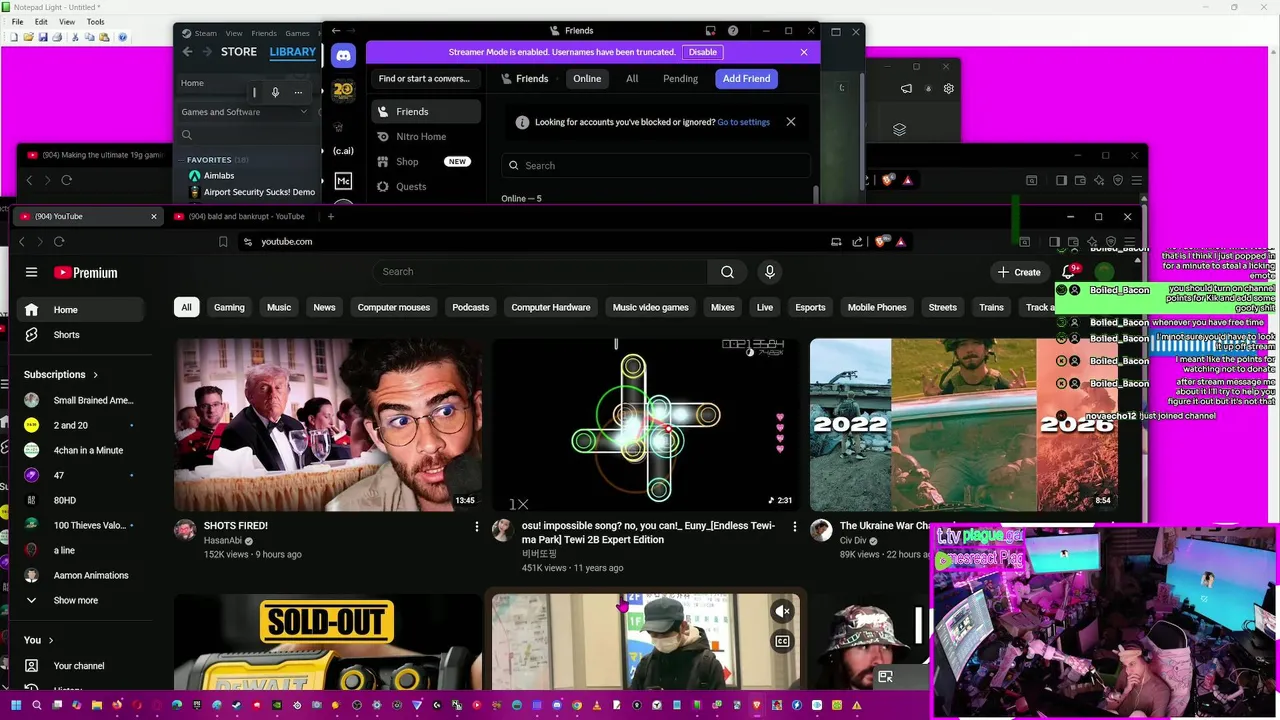Open the Steam View menu
Viewport: 1280px width, 720px height.
click(233, 33)
